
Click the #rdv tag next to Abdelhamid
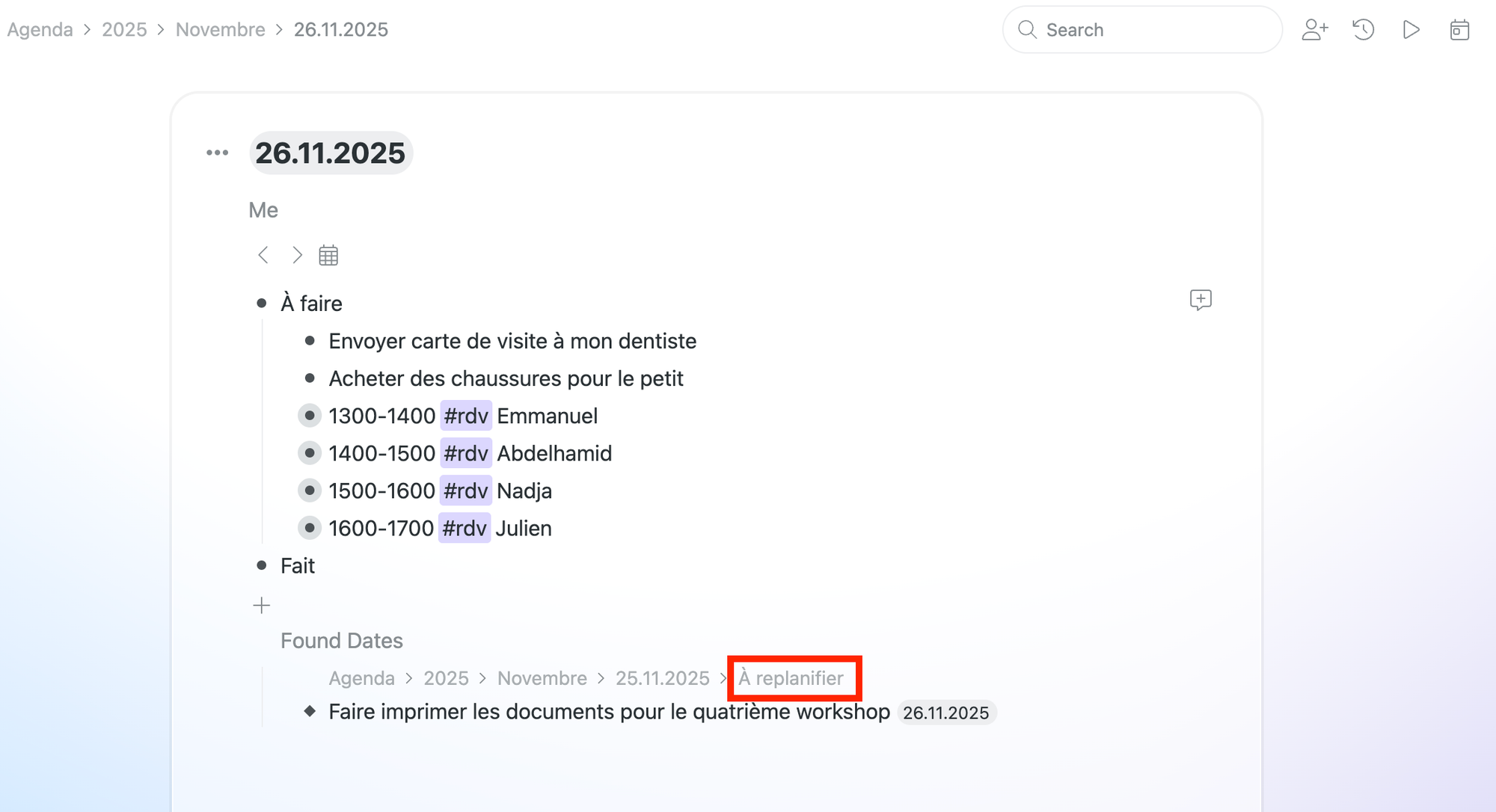pos(465,453)
